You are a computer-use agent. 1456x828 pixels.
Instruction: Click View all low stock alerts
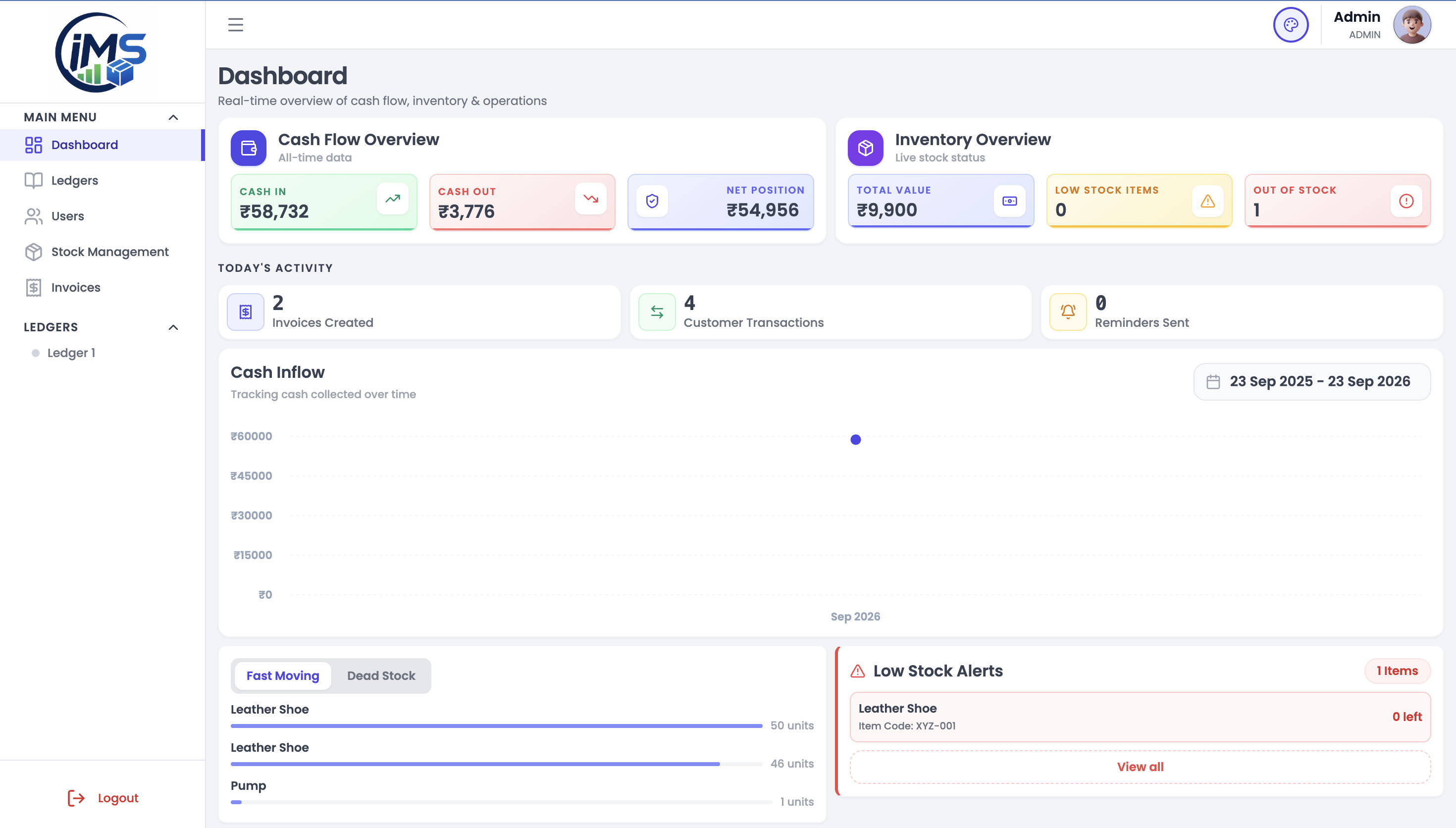tap(1140, 767)
